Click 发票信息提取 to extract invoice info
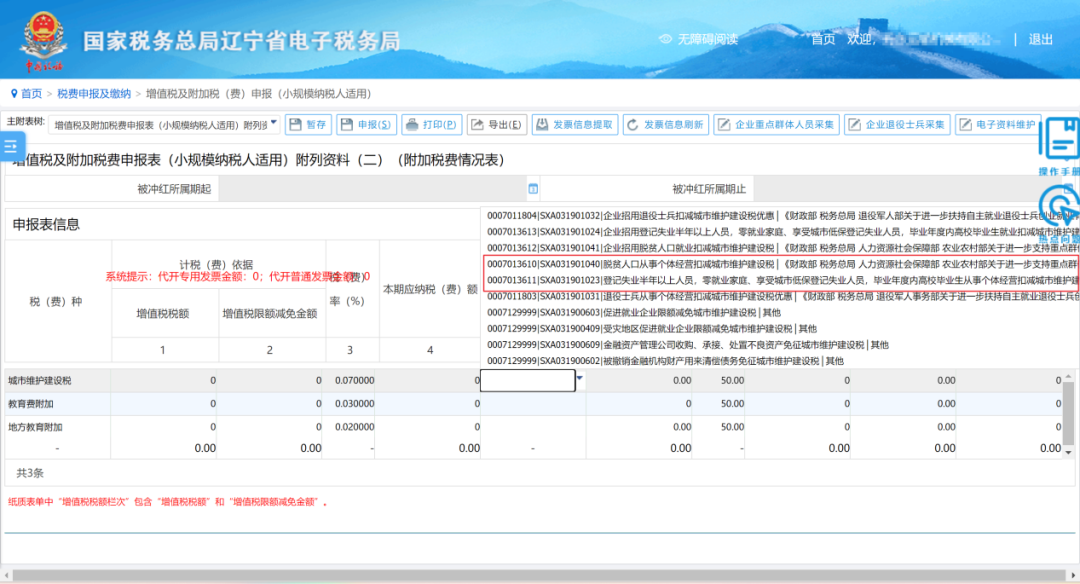 point(575,125)
